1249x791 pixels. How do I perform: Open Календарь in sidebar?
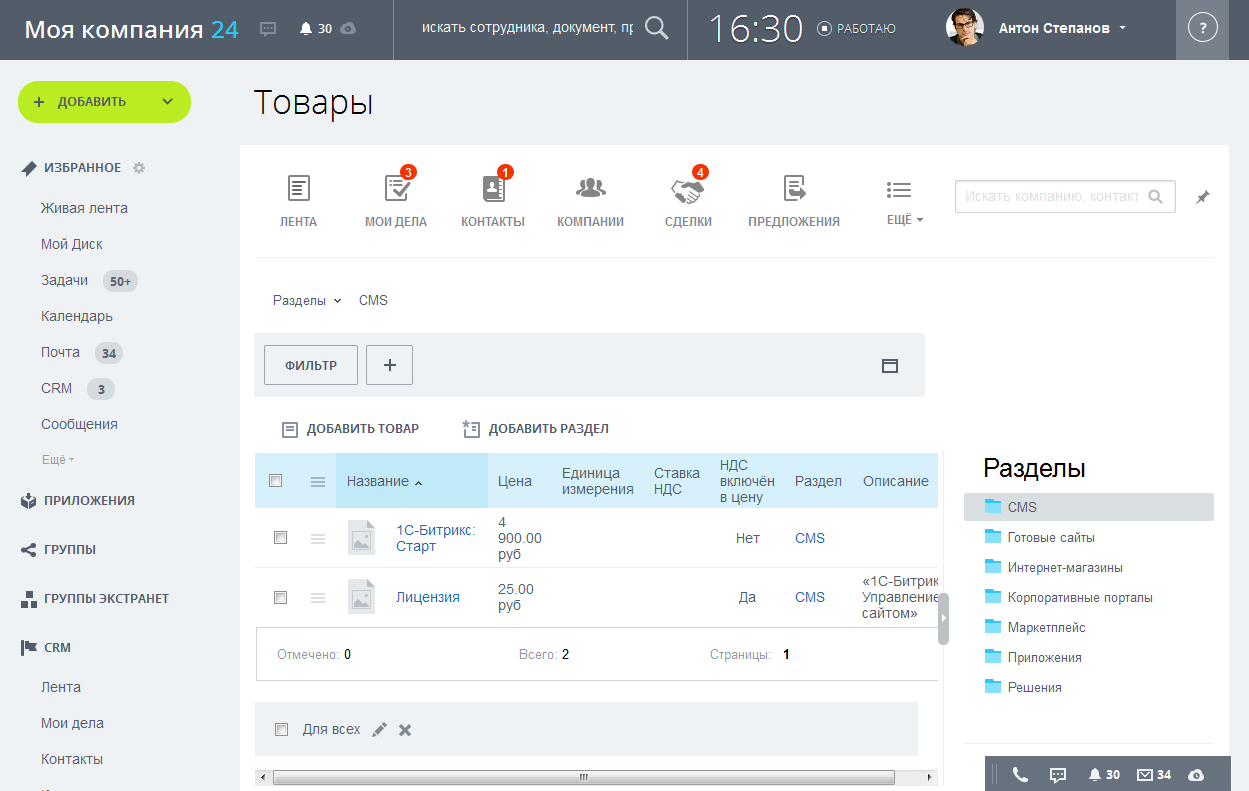tap(77, 316)
